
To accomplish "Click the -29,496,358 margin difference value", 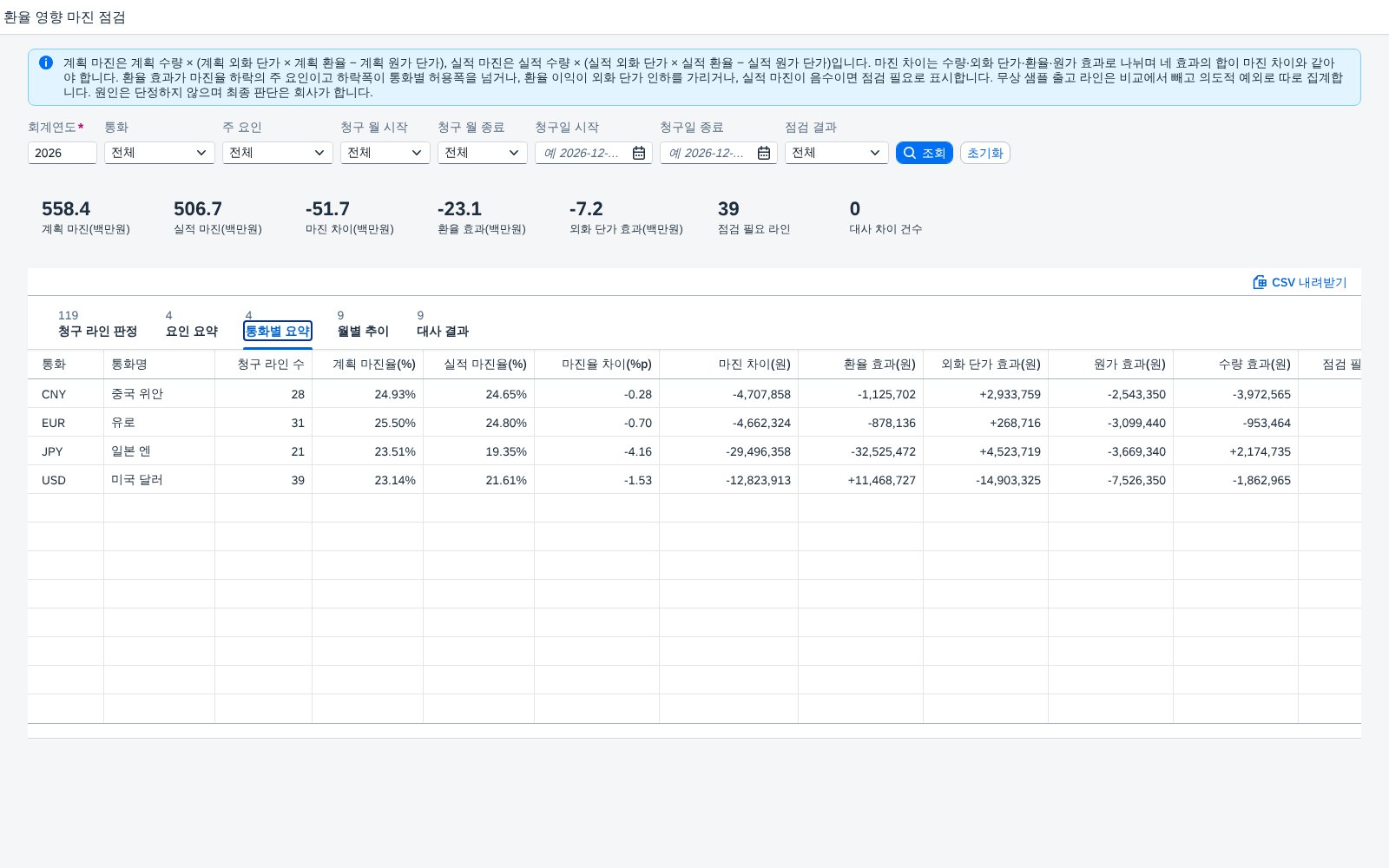I will point(758,451).
